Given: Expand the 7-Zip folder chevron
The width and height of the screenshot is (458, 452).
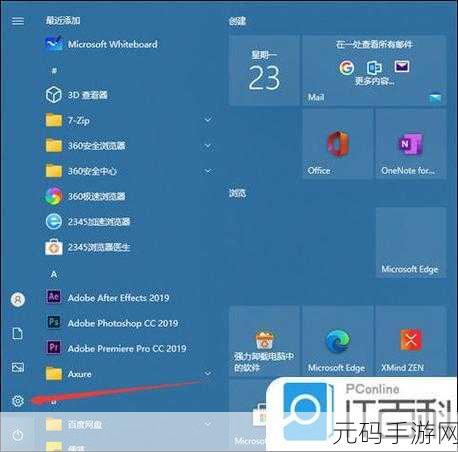Looking at the screenshot, I should coord(208,119).
